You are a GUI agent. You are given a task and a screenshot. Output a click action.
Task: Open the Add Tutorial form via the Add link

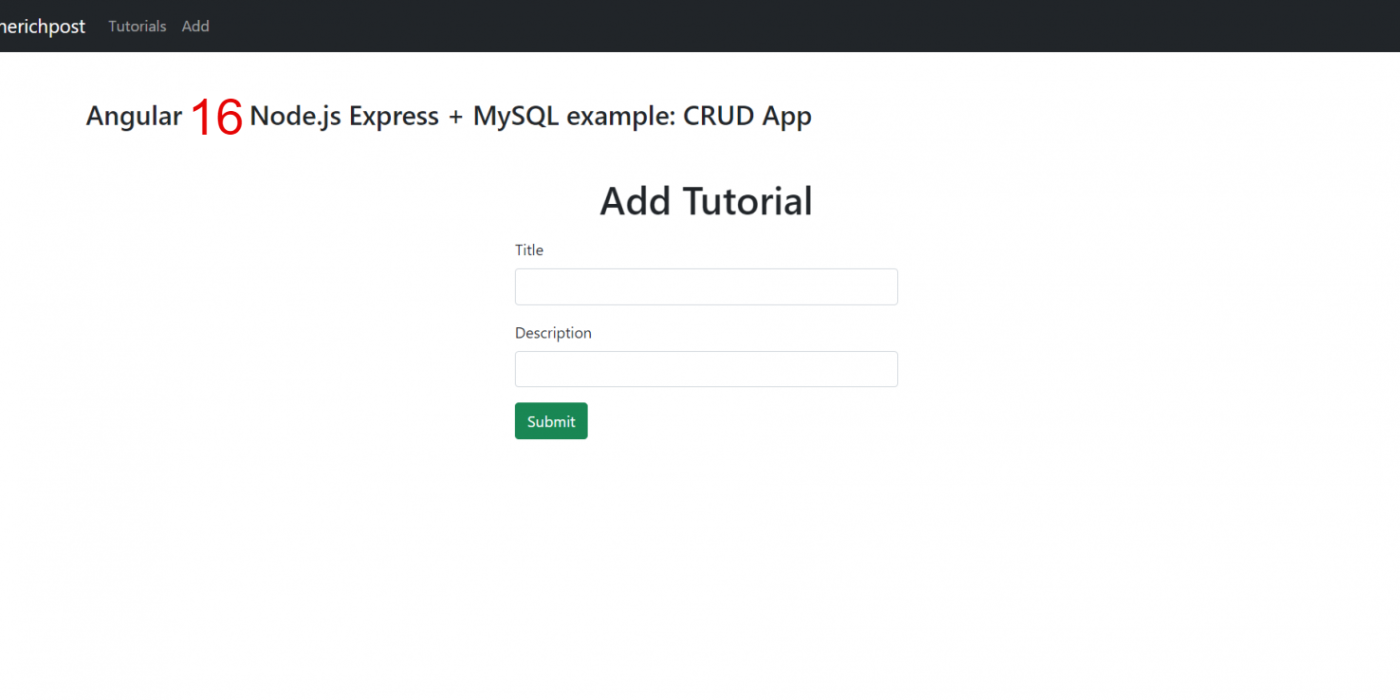tap(195, 26)
